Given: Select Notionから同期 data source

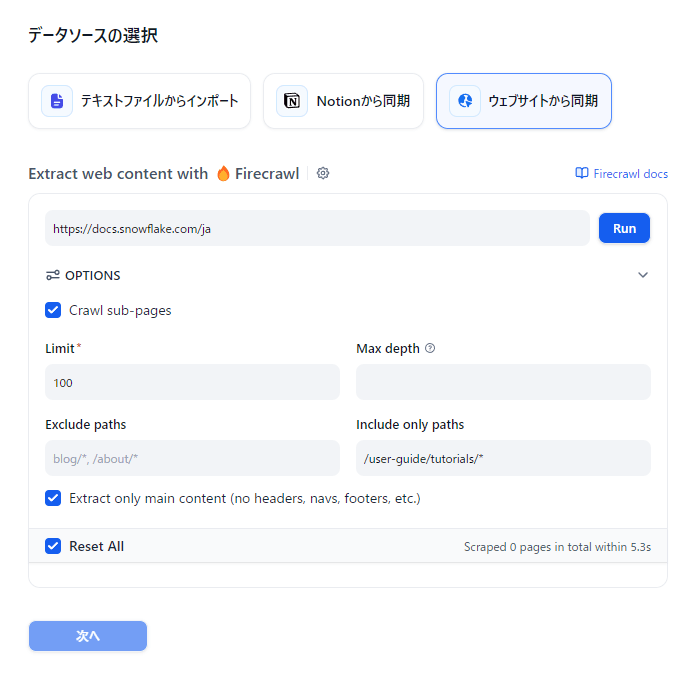Looking at the screenshot, I should [343, 101].
